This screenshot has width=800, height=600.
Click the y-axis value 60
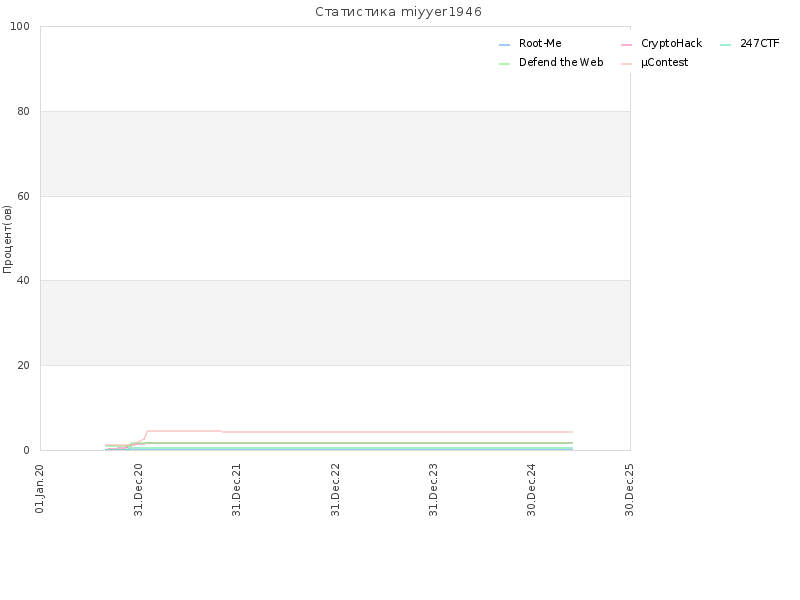tap(23, 196)
